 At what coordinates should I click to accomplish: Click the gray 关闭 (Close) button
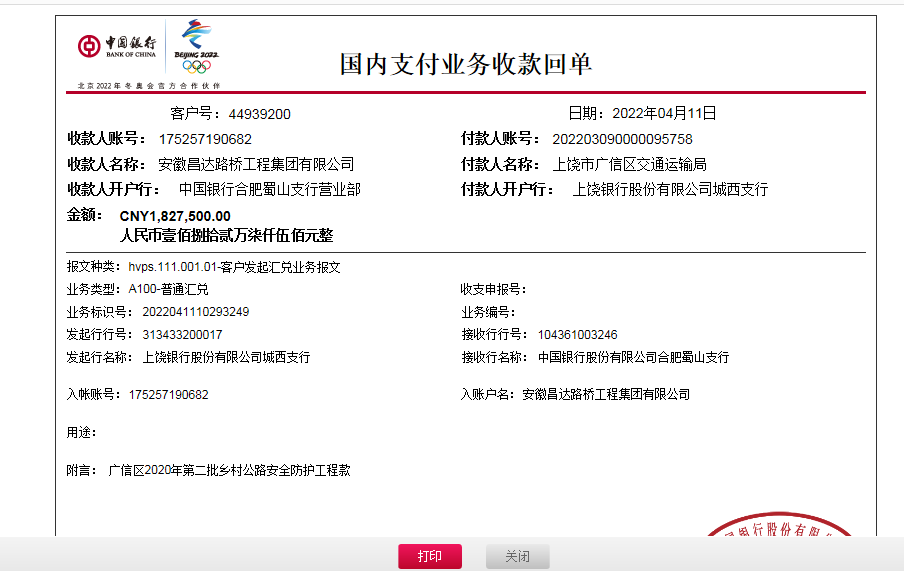click(517, 557)
